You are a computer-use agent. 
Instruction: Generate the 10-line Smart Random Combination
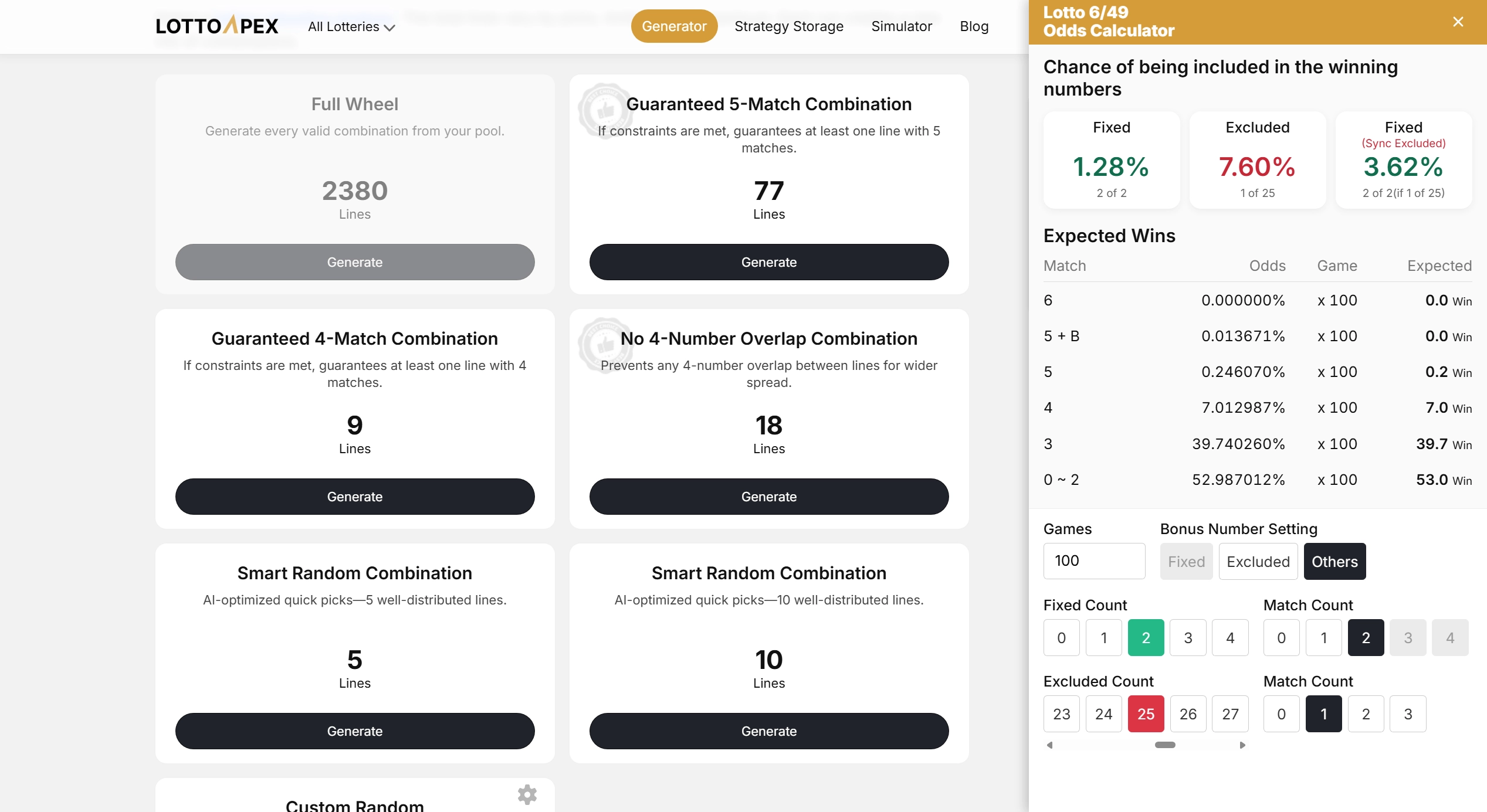[x=768, y=731]
